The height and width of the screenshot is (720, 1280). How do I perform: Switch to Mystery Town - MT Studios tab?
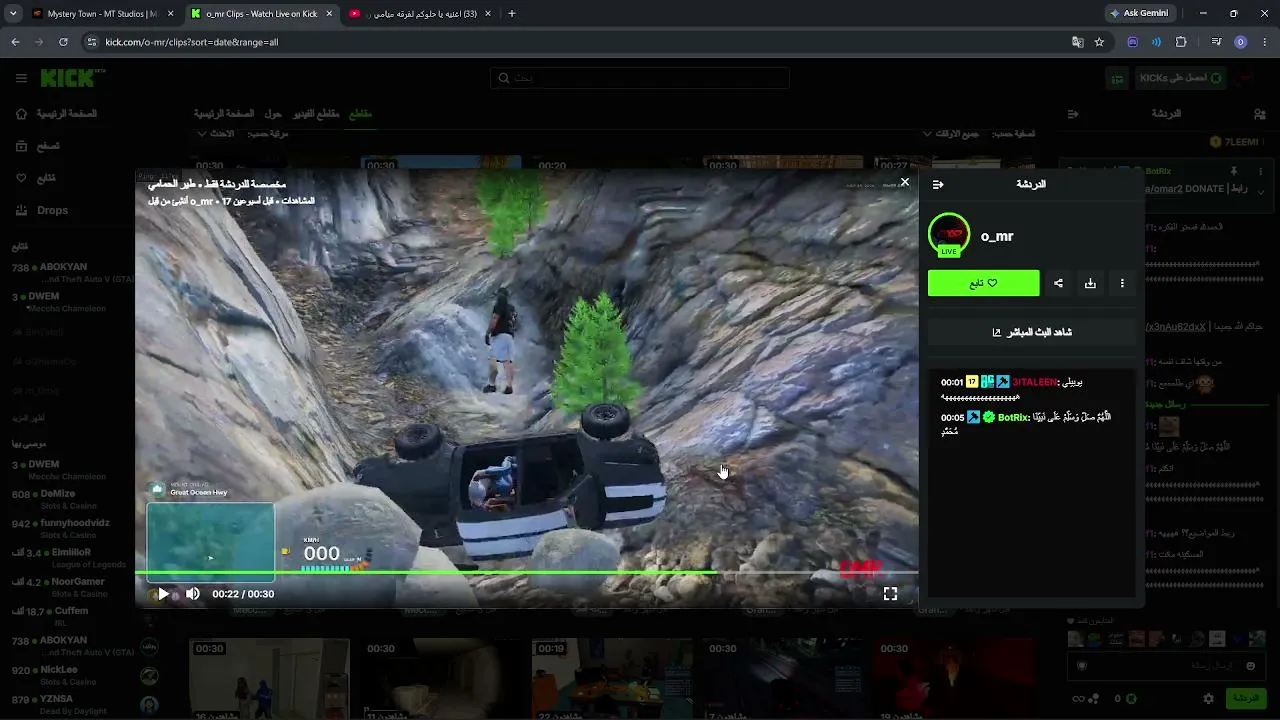104,14
